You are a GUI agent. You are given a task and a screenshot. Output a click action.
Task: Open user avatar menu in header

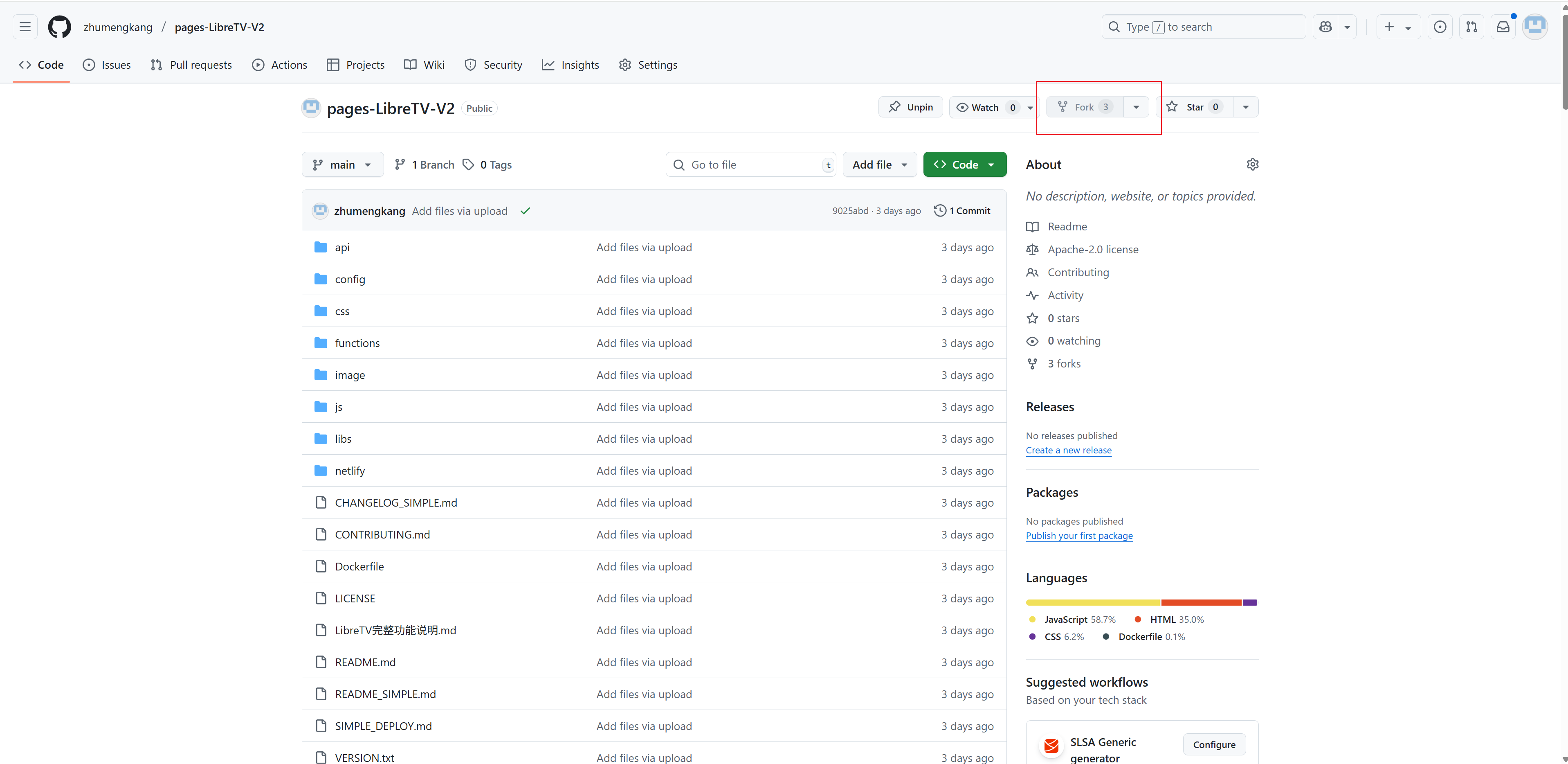click(1534, 27)
